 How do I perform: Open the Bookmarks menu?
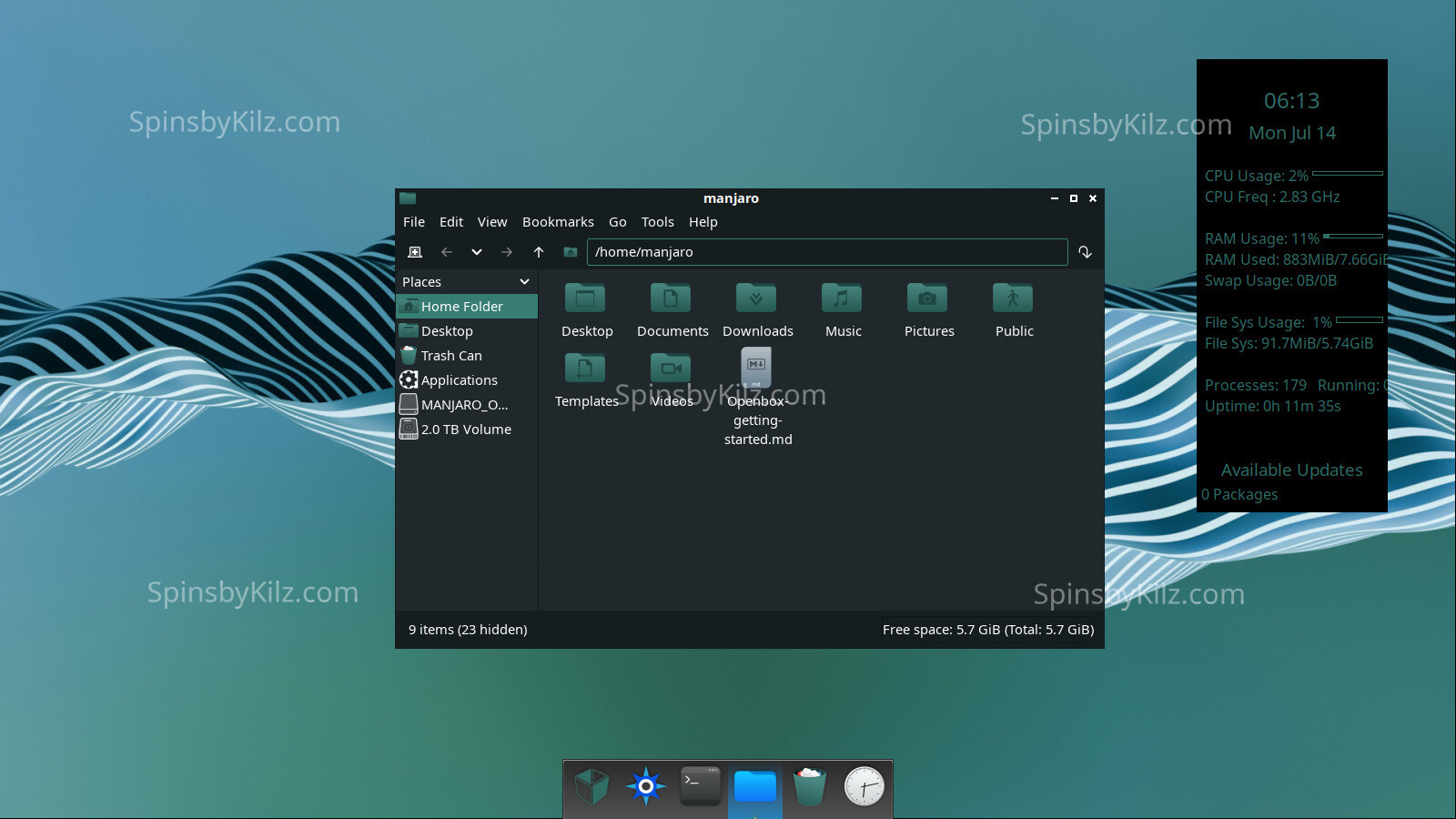click(x=558, y=222)
